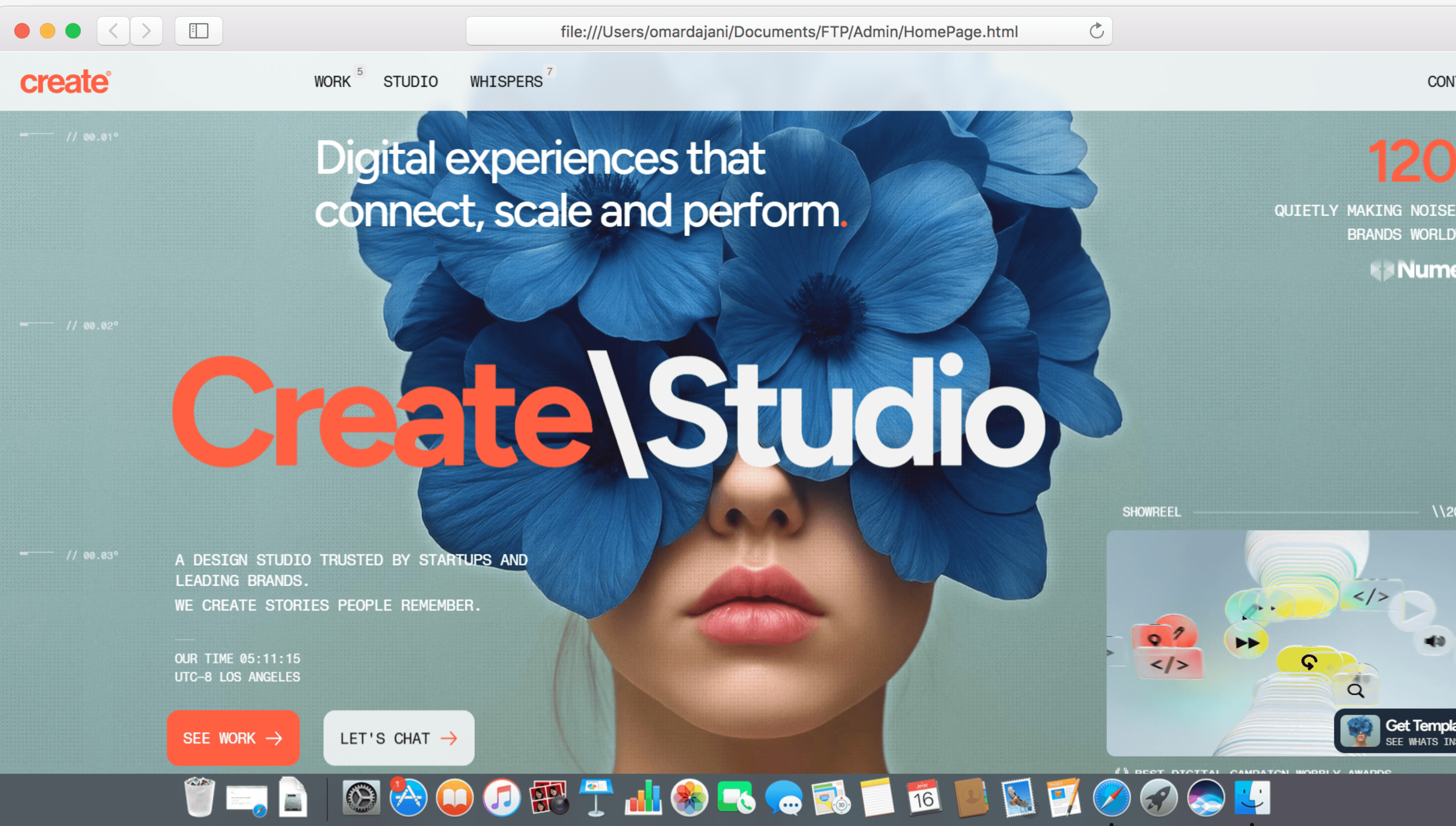The image size is (1456, 826).
Task: Click the Safari forward navigation arrow
Action: [146, 31]
